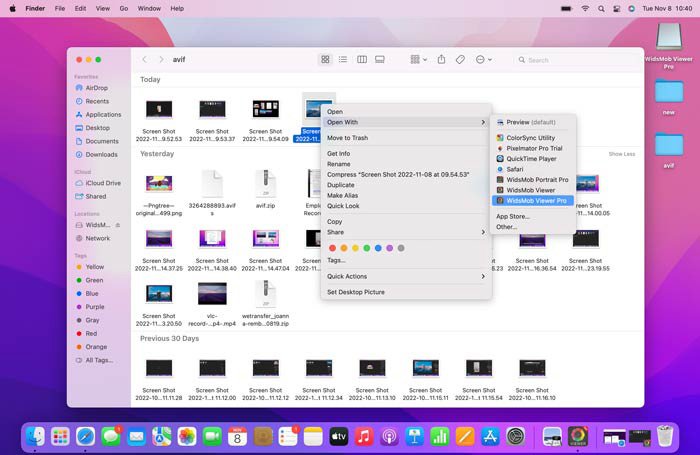Go back with the toolbar back arrow
This screenshot has width=700, height=455.
point(144,59)
